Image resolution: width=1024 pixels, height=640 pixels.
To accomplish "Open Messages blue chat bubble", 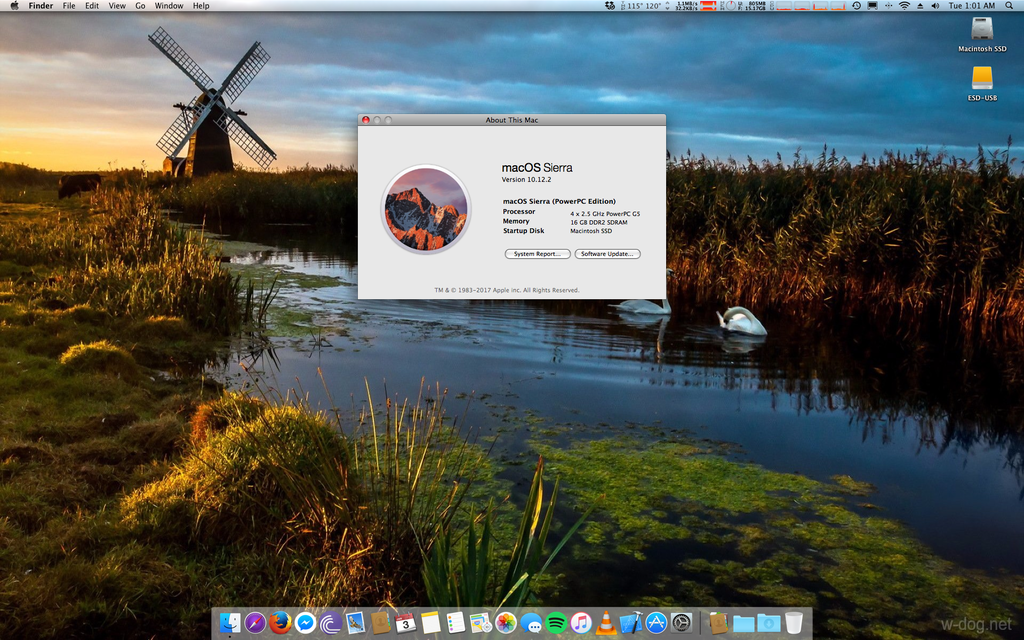I will coord(531,623).
